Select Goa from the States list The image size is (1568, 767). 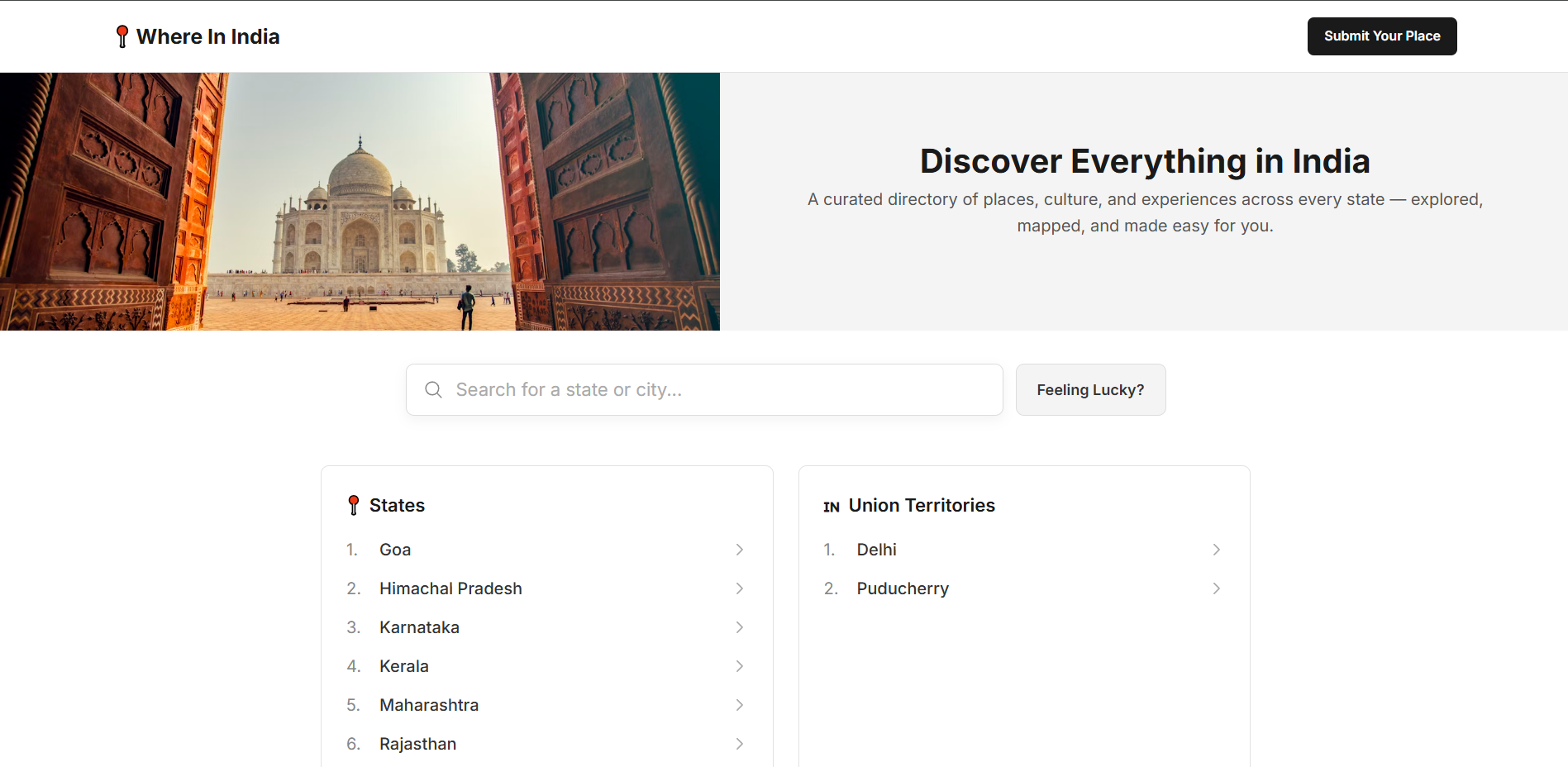395,549
